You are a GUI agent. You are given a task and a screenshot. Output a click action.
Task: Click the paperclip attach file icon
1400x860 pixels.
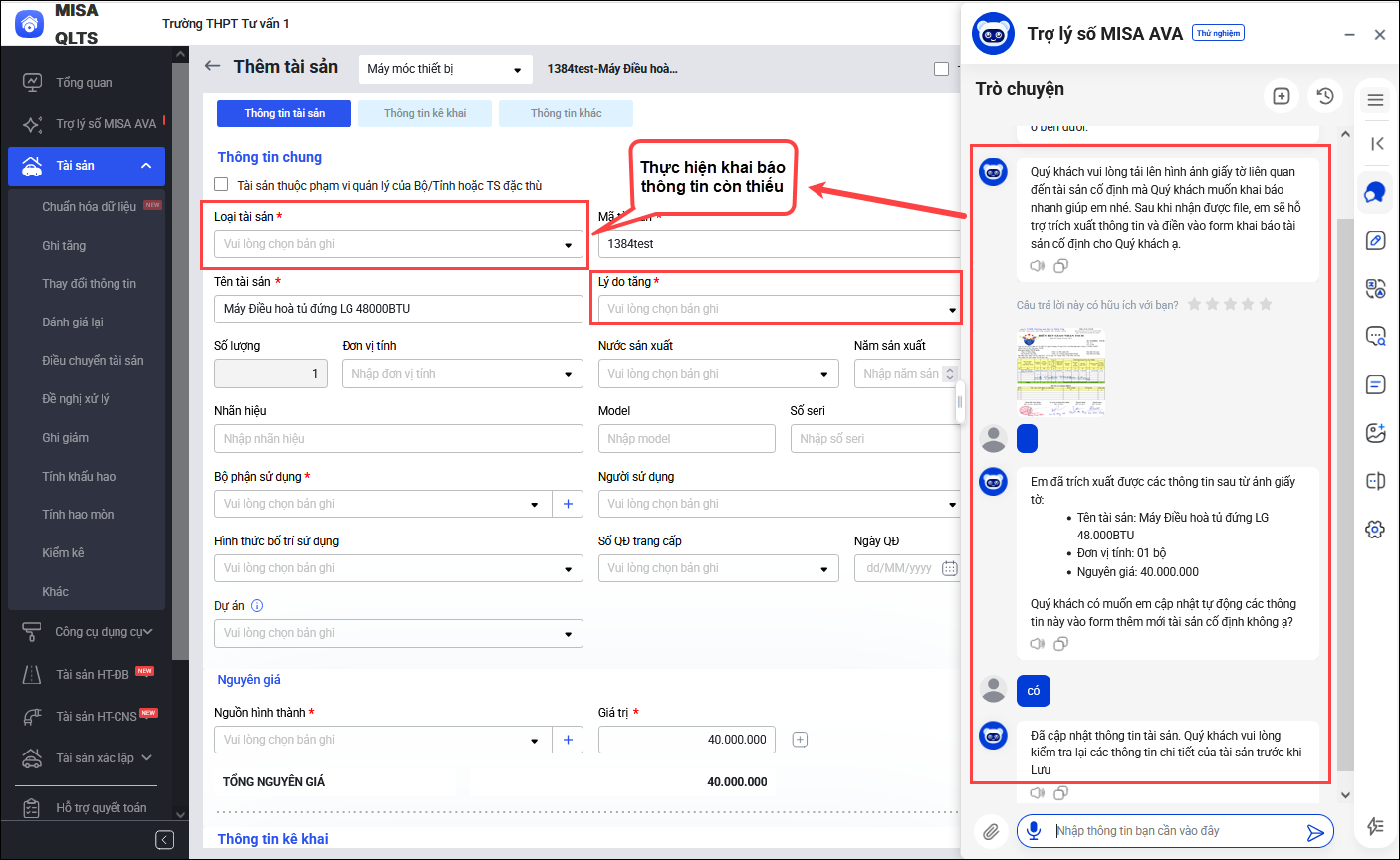991,831
